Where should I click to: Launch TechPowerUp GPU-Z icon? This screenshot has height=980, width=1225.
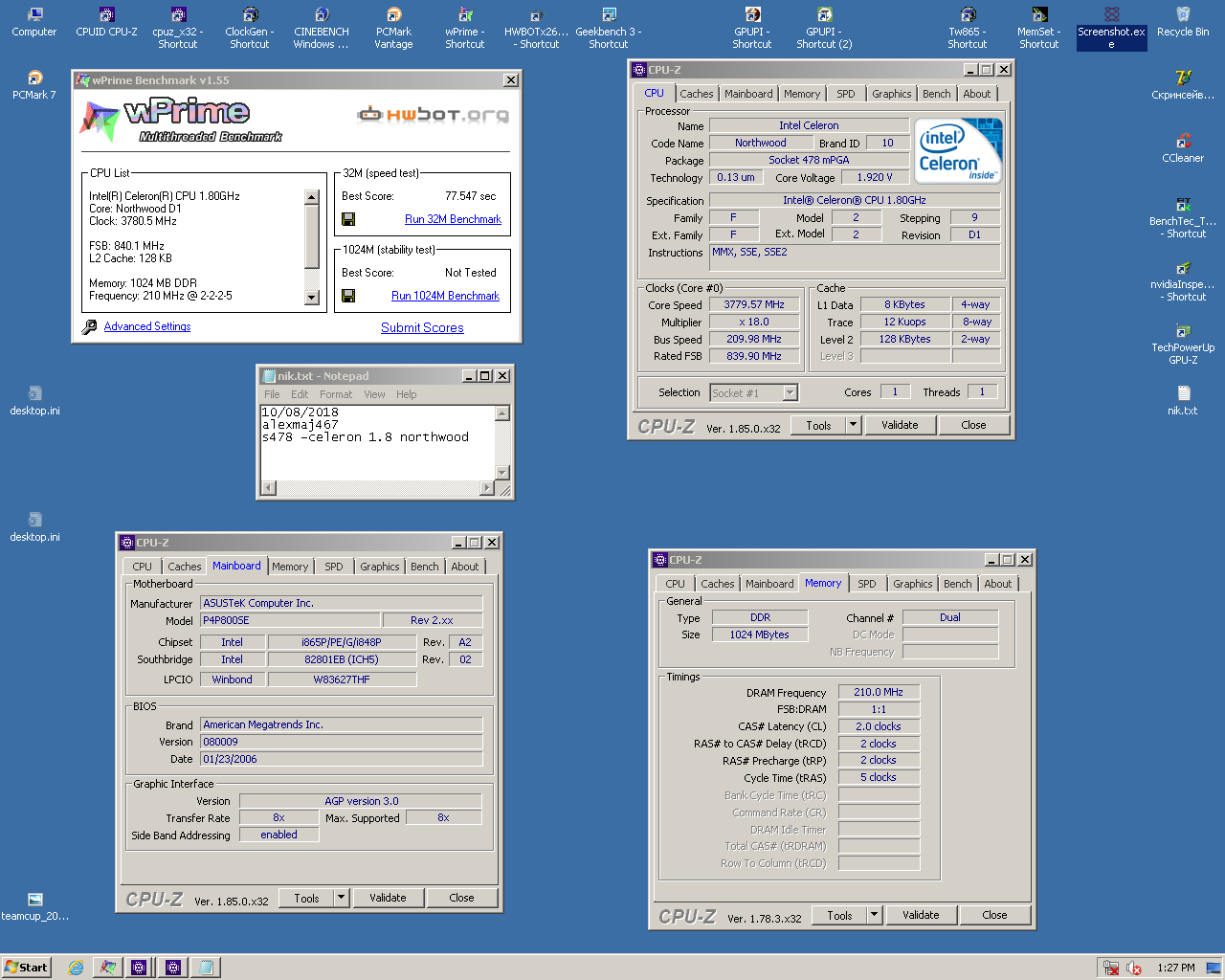coord(1183,344)
